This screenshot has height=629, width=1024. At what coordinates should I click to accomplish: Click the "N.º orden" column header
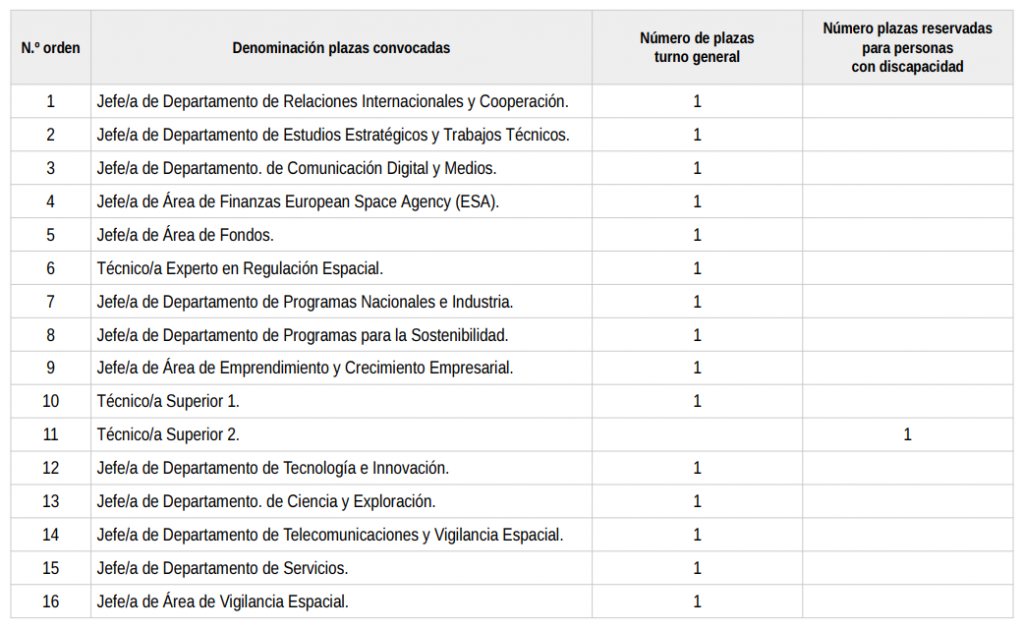[50, 48]
